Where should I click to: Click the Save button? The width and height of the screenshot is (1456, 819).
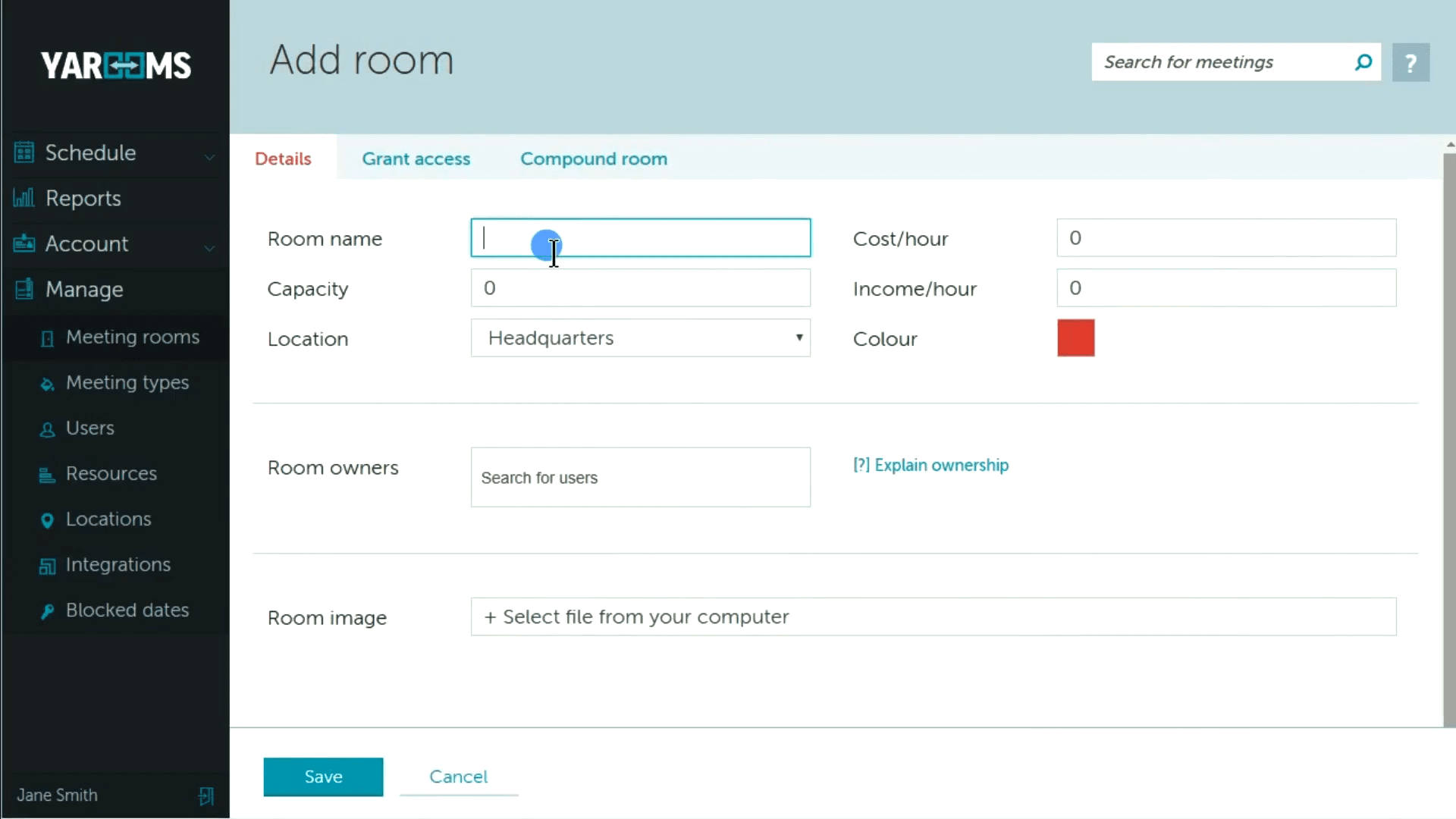pos(323,777)
